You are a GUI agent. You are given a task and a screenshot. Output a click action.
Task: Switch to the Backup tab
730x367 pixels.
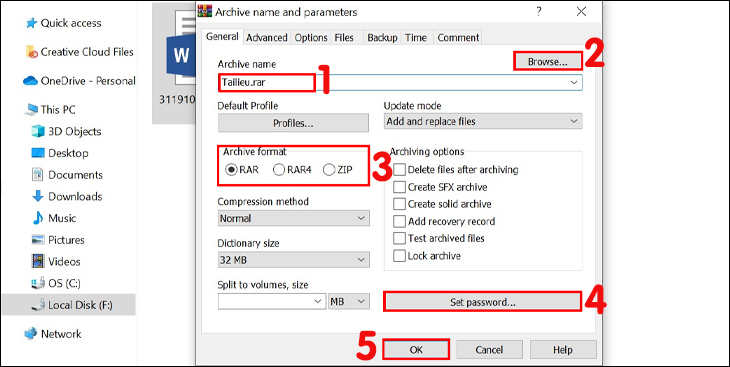382,38
